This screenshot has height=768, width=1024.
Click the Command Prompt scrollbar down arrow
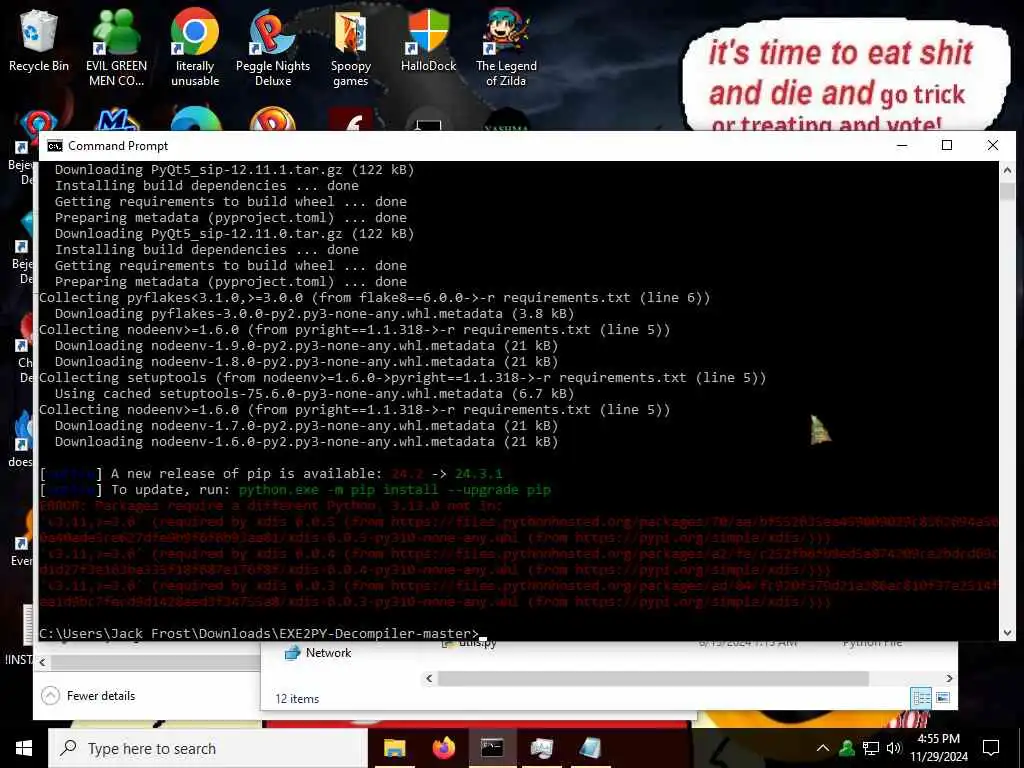pyautogui.click(x=1007, y=632)
